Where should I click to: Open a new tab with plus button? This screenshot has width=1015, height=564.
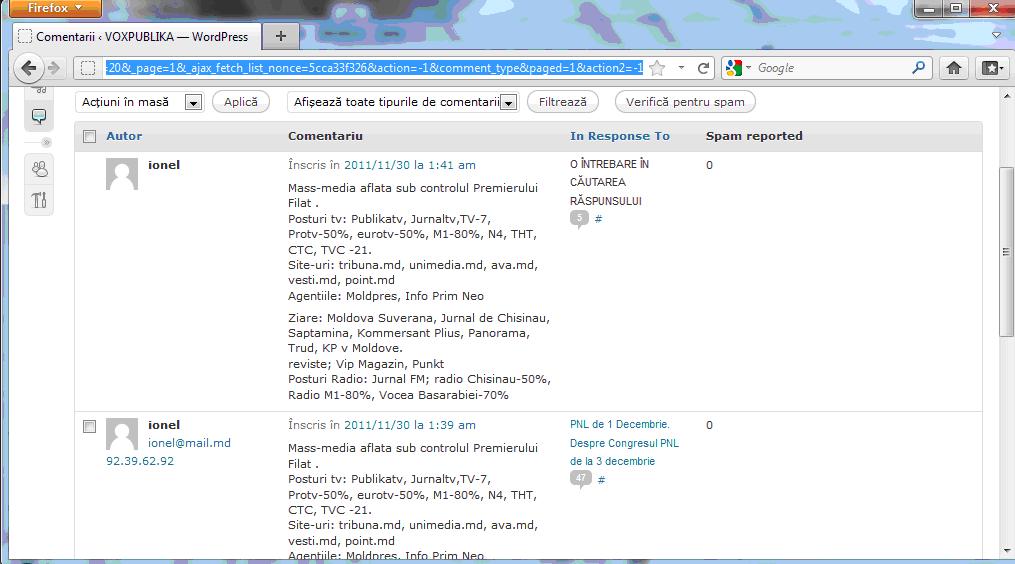coord(280,36)
